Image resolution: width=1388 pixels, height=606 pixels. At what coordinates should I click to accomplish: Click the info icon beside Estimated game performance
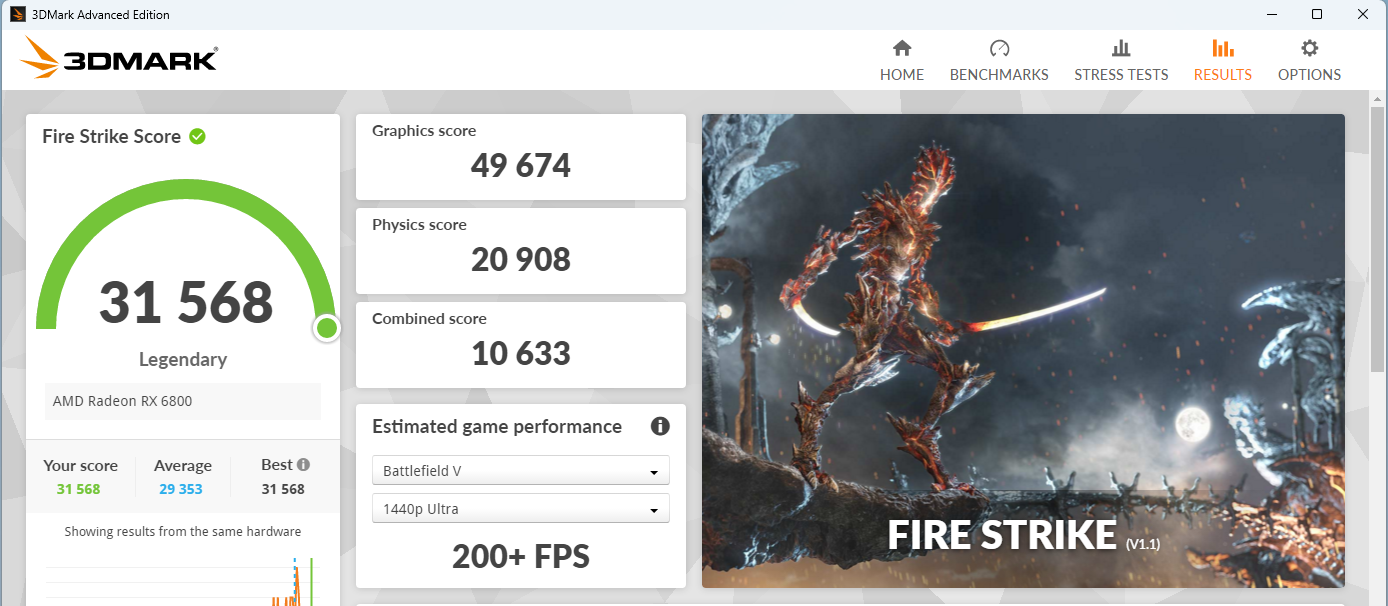(x=660, y=426)
